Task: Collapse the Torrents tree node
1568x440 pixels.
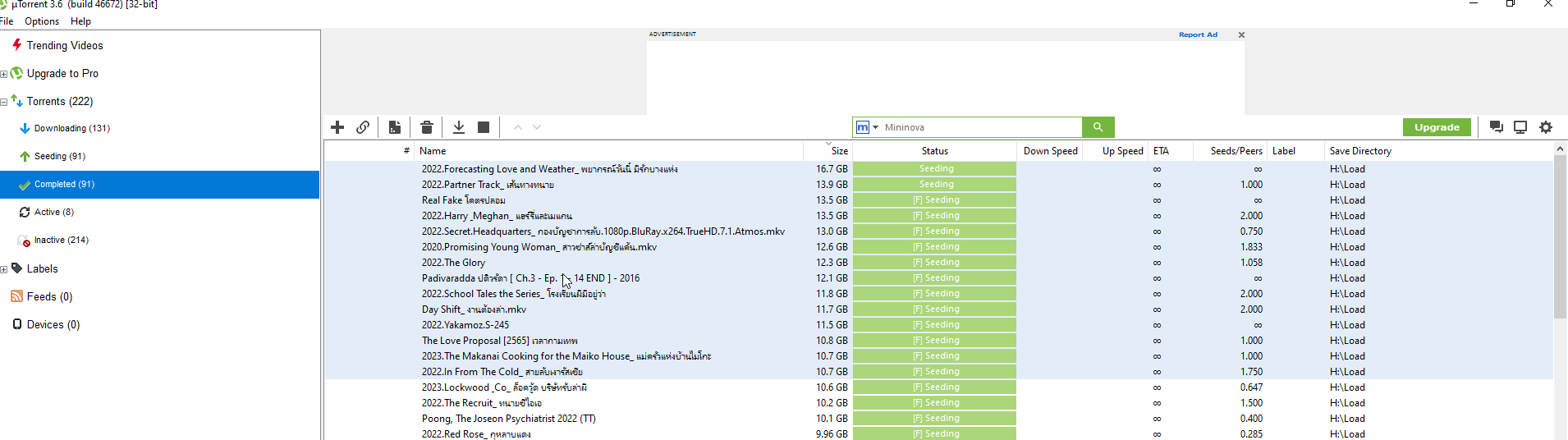Action: click(x=4, y=102)
